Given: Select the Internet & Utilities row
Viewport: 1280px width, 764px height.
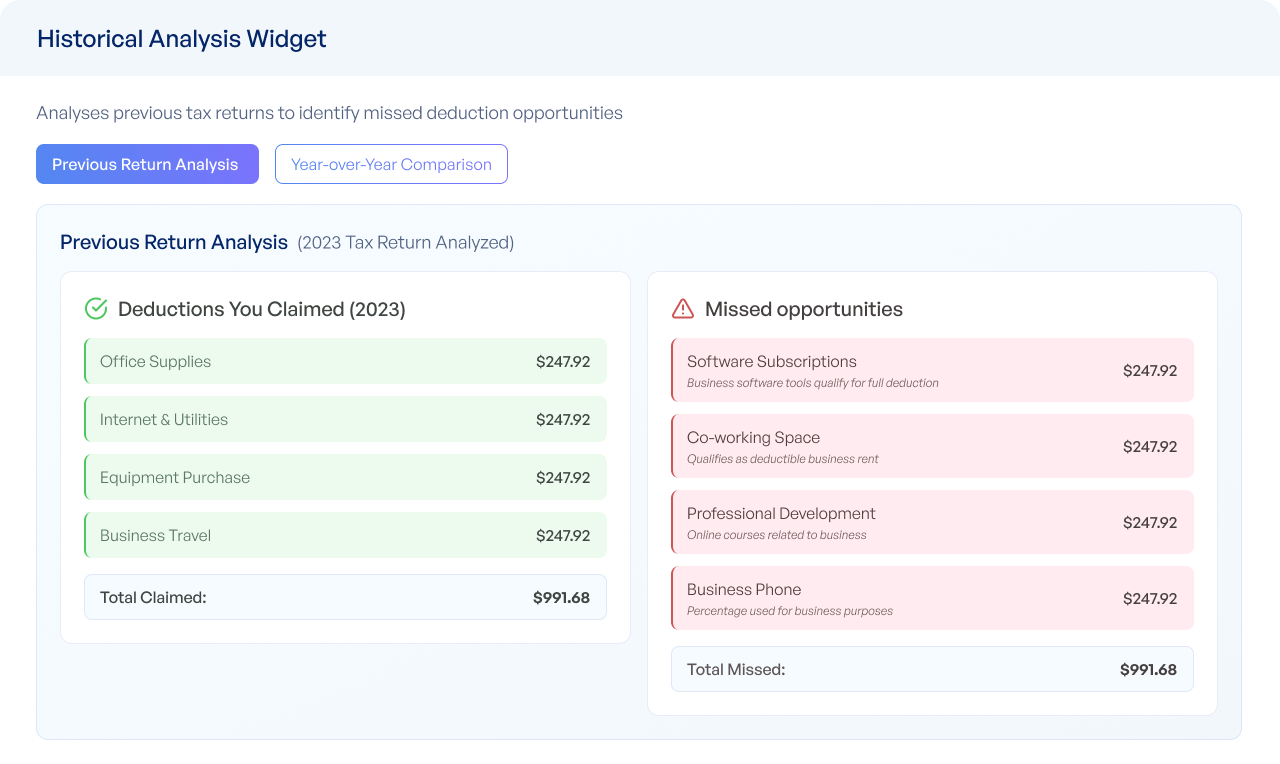Looking at the screenshot, I should coord(345,420).
